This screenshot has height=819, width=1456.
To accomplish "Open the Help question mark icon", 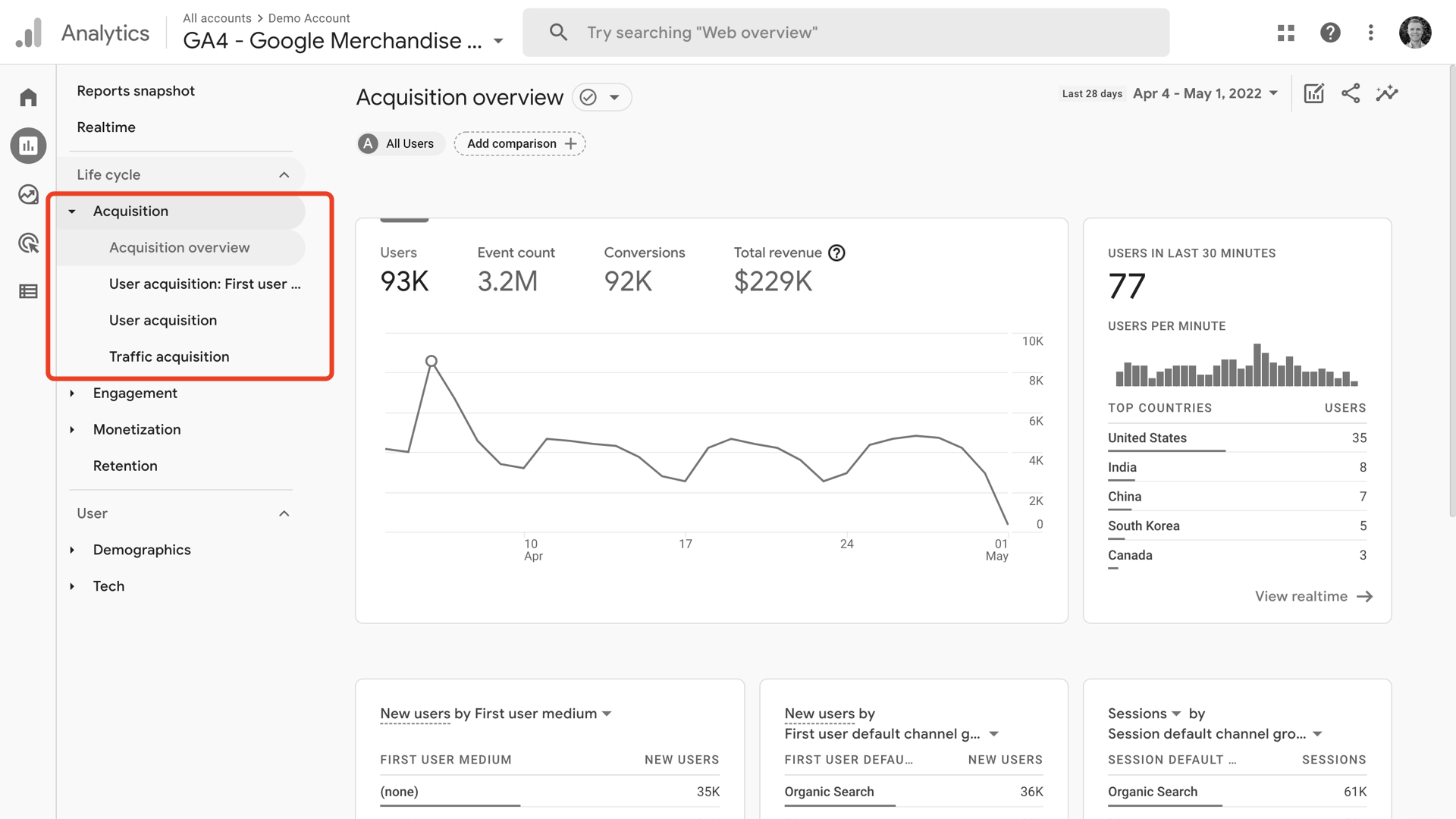I will (x=1331, y=32).
